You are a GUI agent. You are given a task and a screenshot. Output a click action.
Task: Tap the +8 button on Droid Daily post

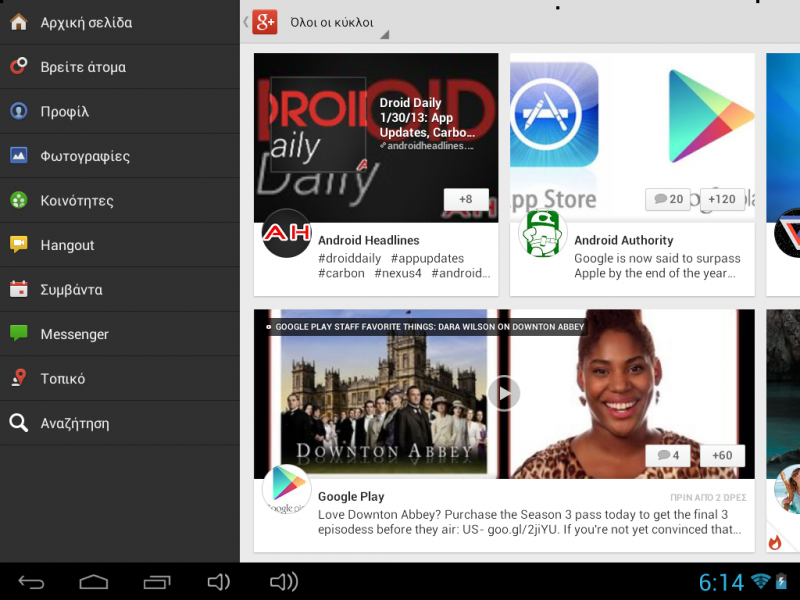466,199
